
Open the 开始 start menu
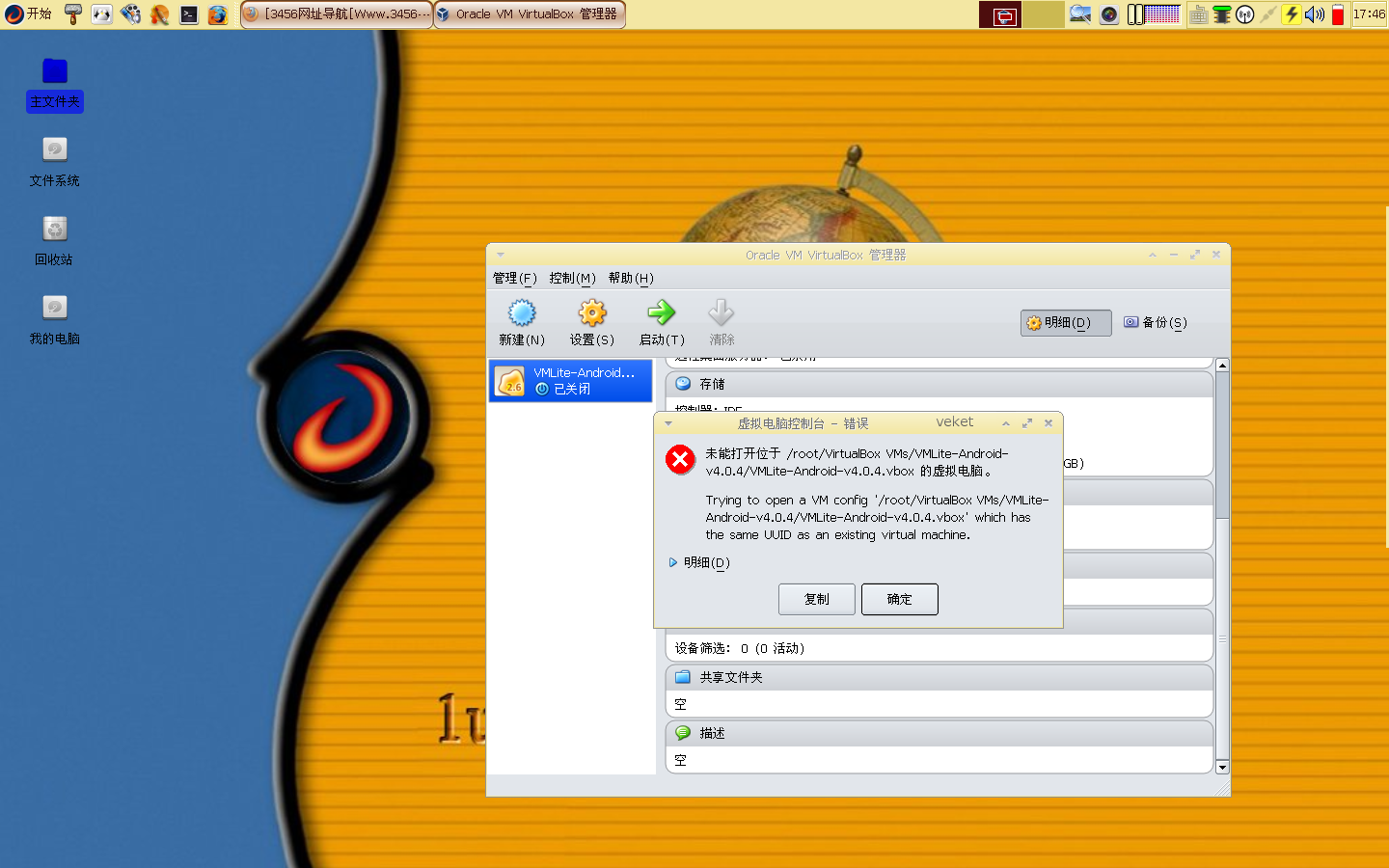28,14
